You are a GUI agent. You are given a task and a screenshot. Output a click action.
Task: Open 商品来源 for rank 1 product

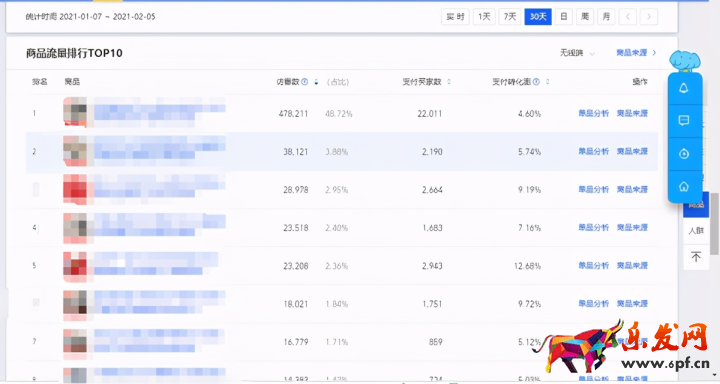632,113
